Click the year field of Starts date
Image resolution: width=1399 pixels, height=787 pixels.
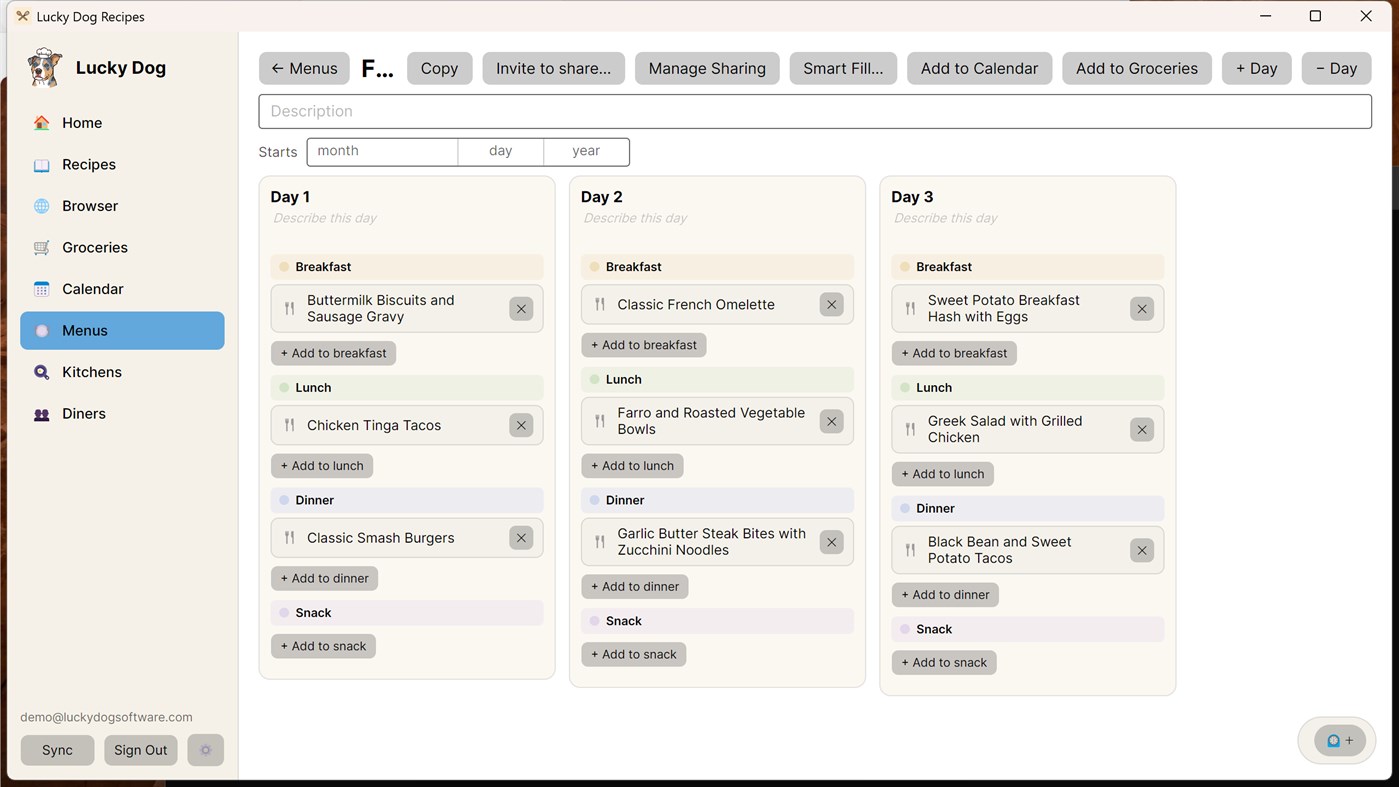click(586, 151)
